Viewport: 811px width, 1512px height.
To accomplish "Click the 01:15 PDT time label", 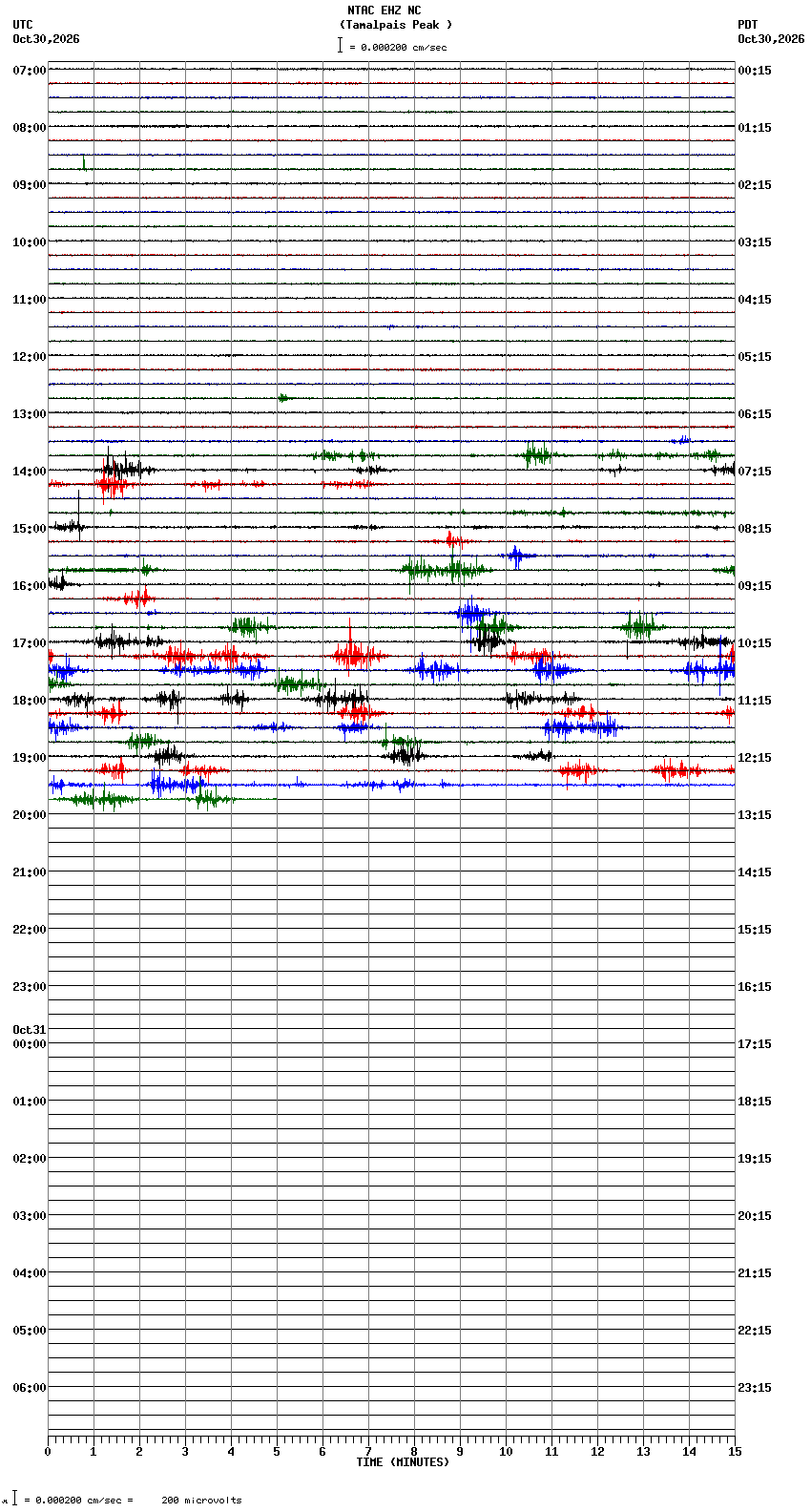I will [x=755, y=128].
